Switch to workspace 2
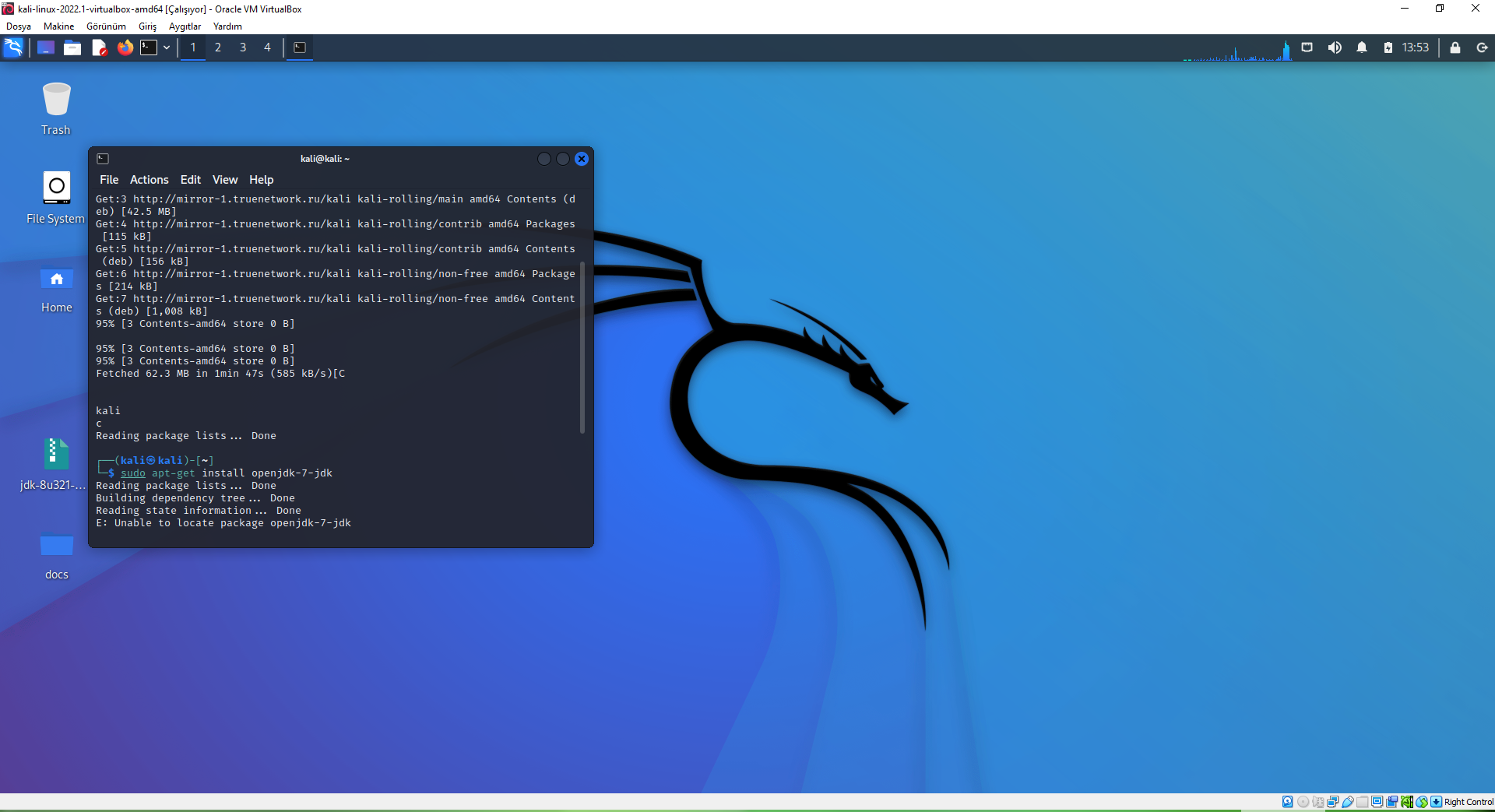Viewport: 1495px width, 812px height. coord(218,47)
